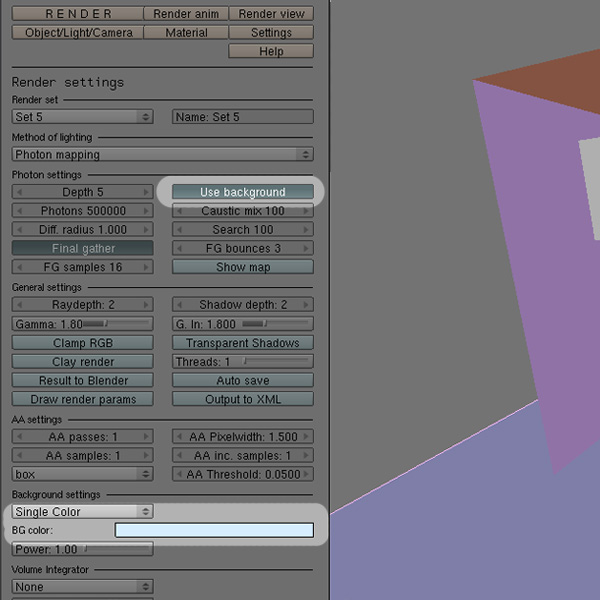The height and width of the screenshot is (600, 600).
Task: Decrease Depth 5 with left arrow
Action: coord(20,192)
